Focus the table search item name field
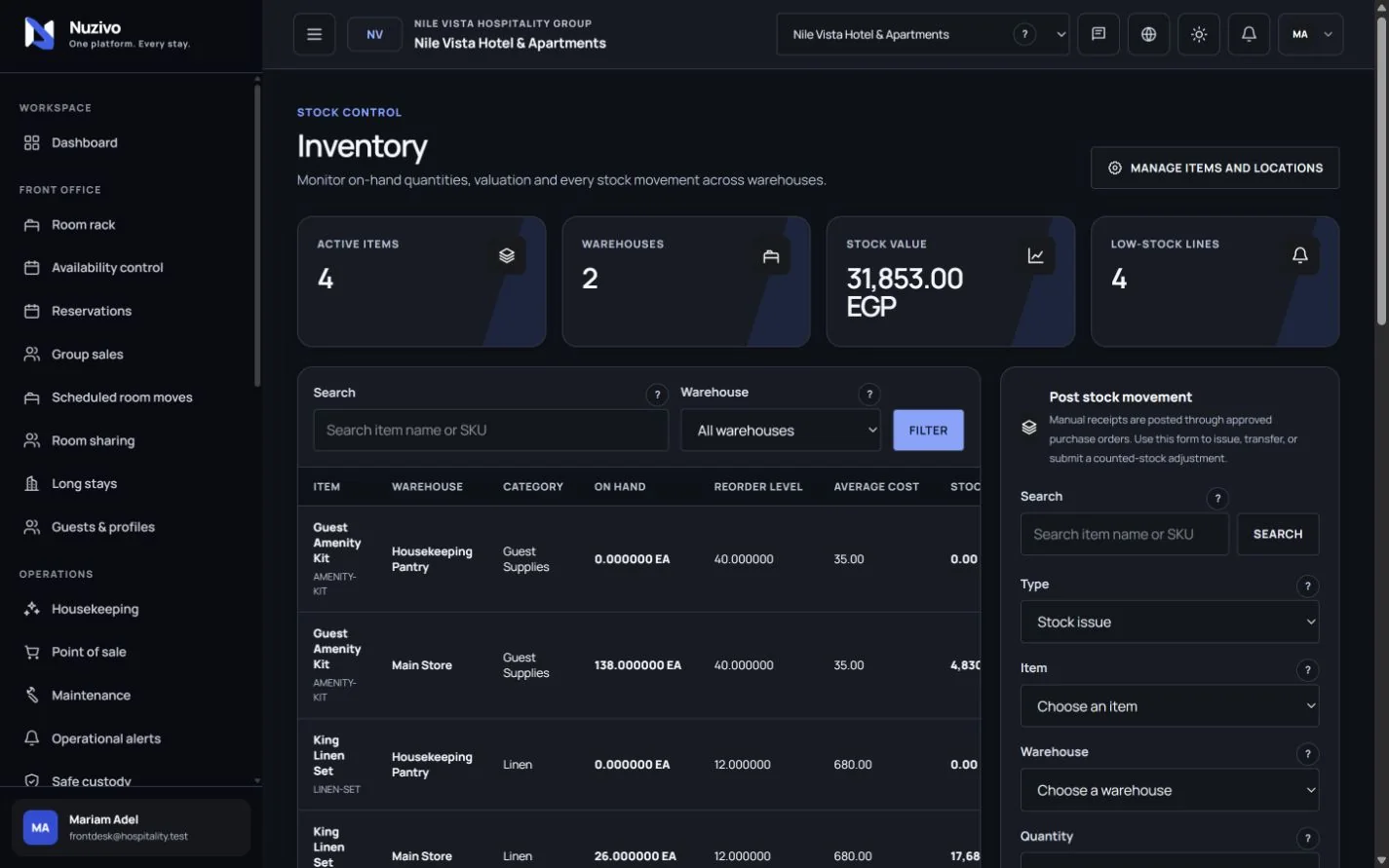The width and height of the screenshot is (1389, 868). click(x=490, y=430)
